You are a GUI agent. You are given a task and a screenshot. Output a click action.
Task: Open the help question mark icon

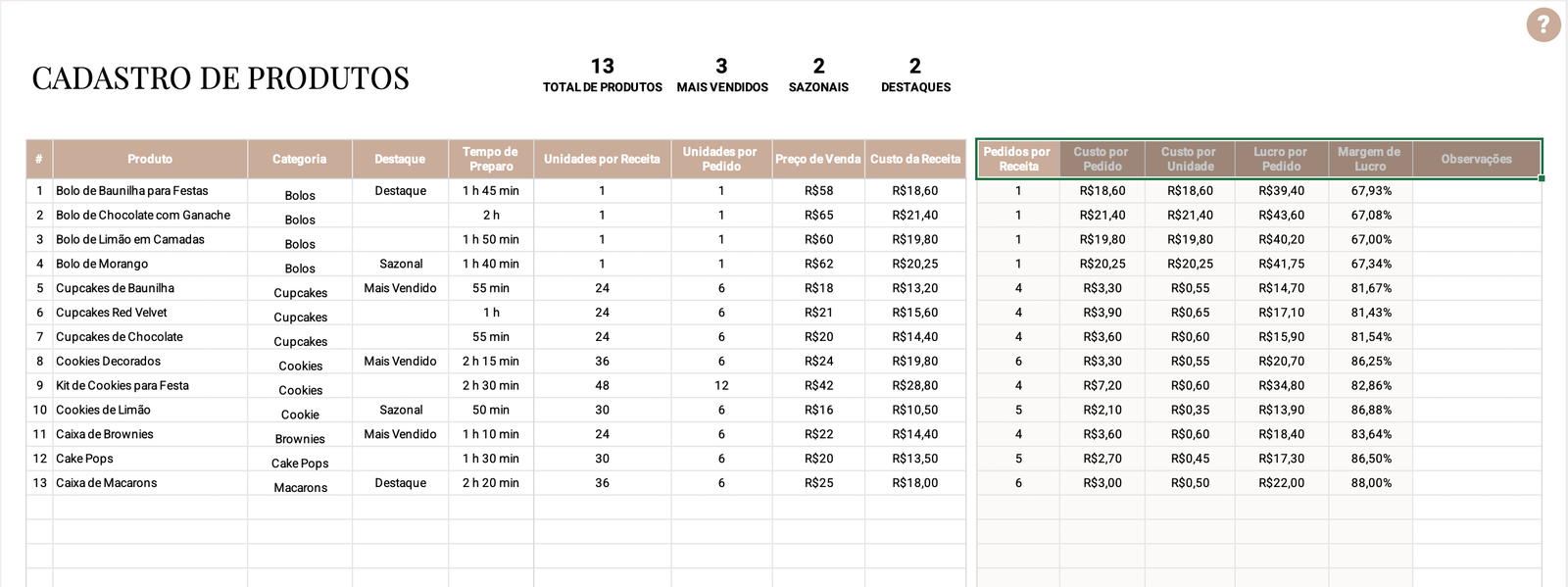click(x=1543, y=24)
